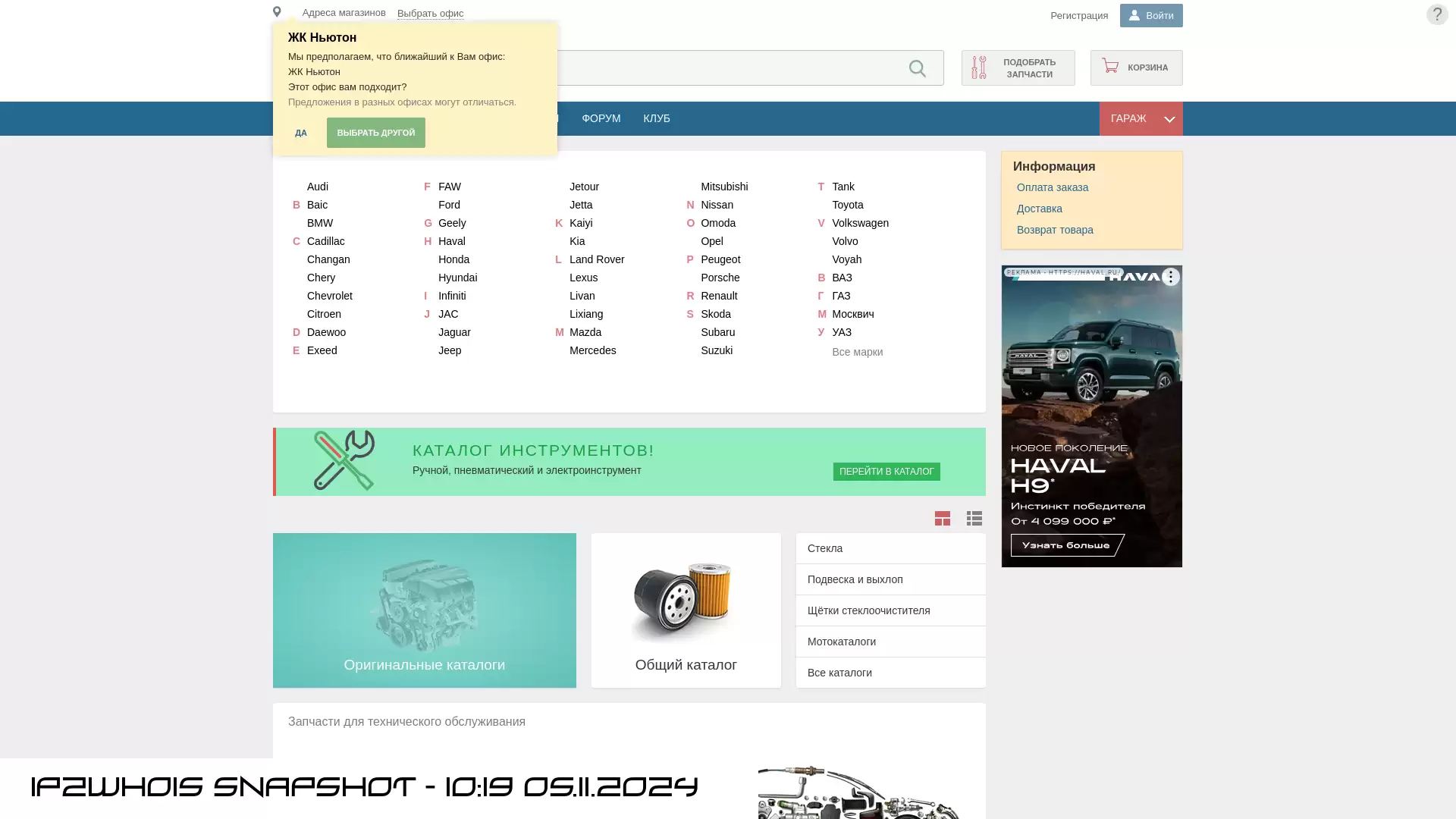Click Выбрать офис link
Viewport: 1456px width, 819px height.
[x=430, y=14]
